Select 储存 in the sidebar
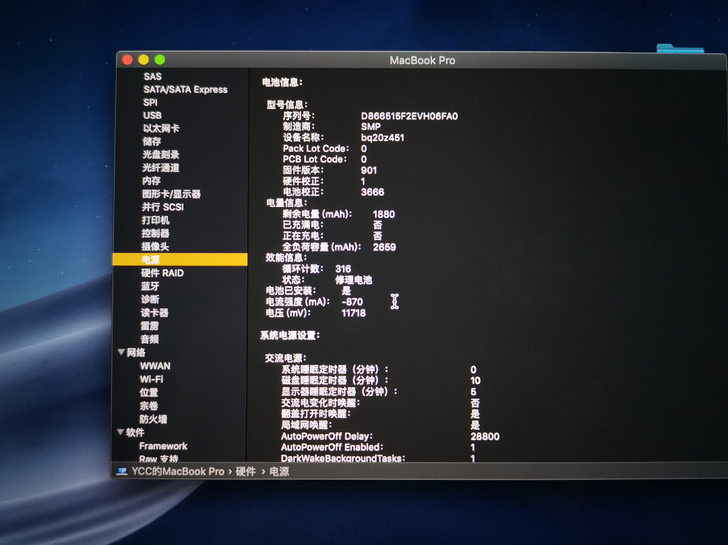 (151, 141)
